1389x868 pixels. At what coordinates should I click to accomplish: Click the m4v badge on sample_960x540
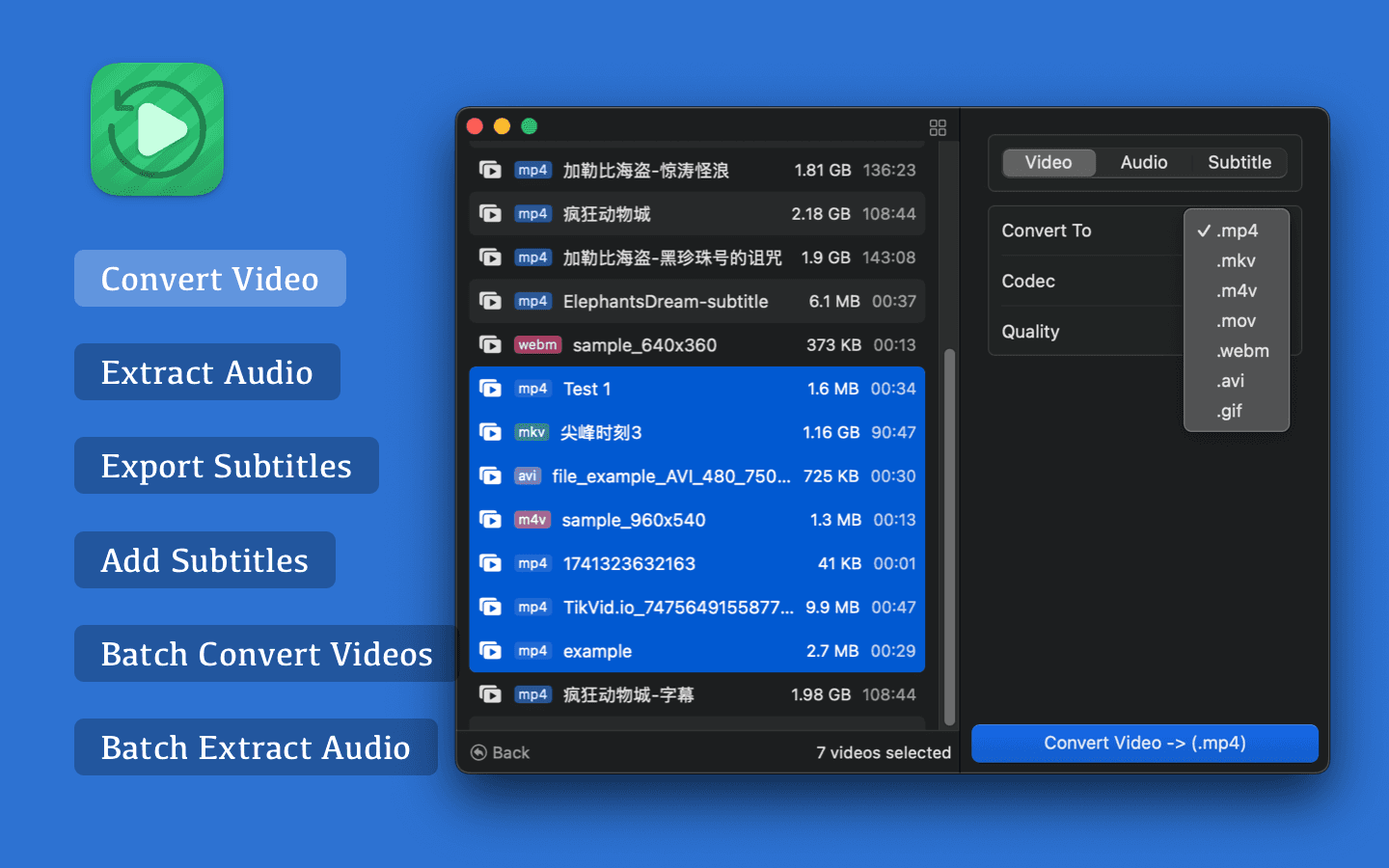pyautogui.click(x=531, y=520)
